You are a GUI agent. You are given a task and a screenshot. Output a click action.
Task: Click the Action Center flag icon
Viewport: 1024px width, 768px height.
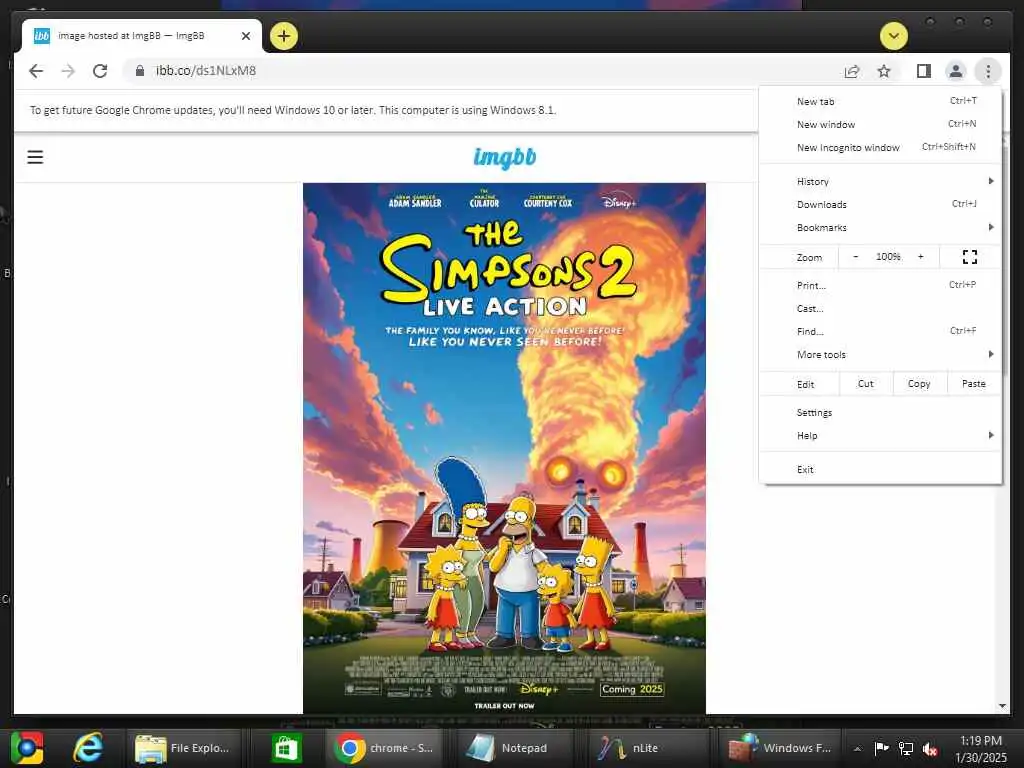tap(882, 748)
